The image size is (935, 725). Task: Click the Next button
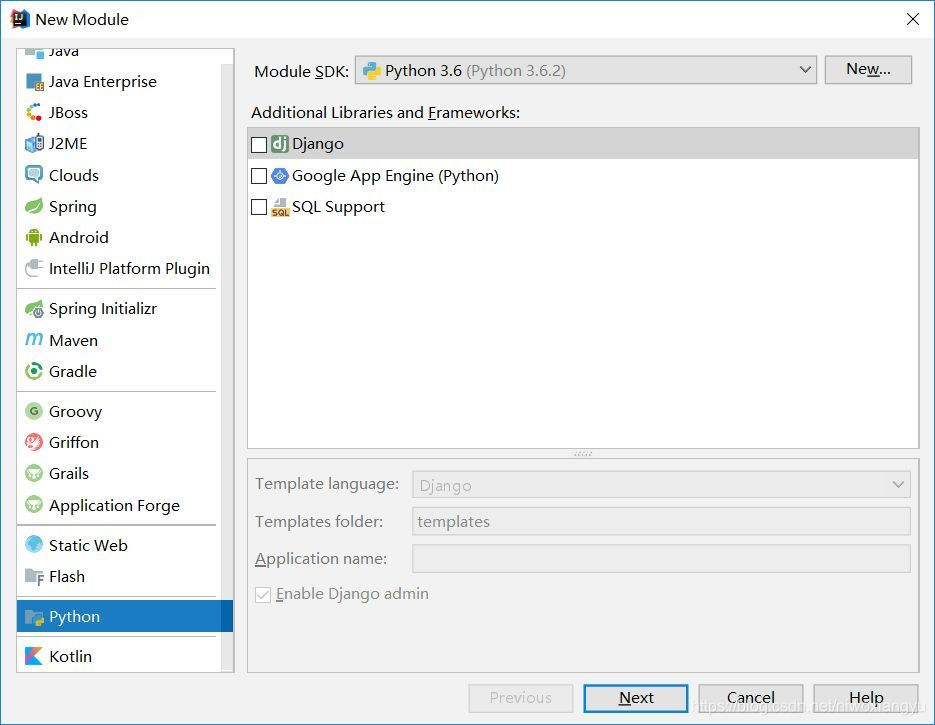click(x=636, y=698)
